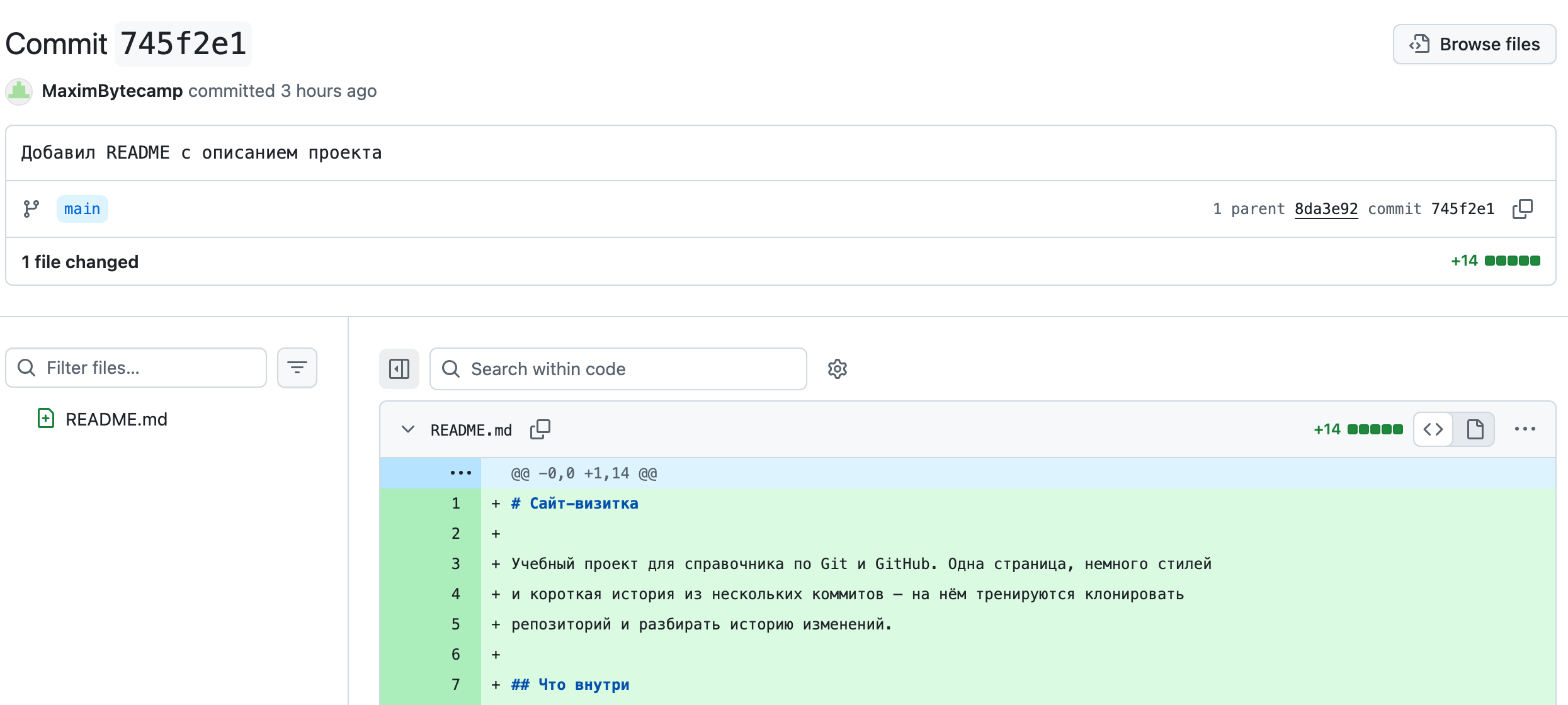The height and width of the screenshot is (705, 1568).
Task: Click the '## Что внутри' heading line
Action: 571,685
